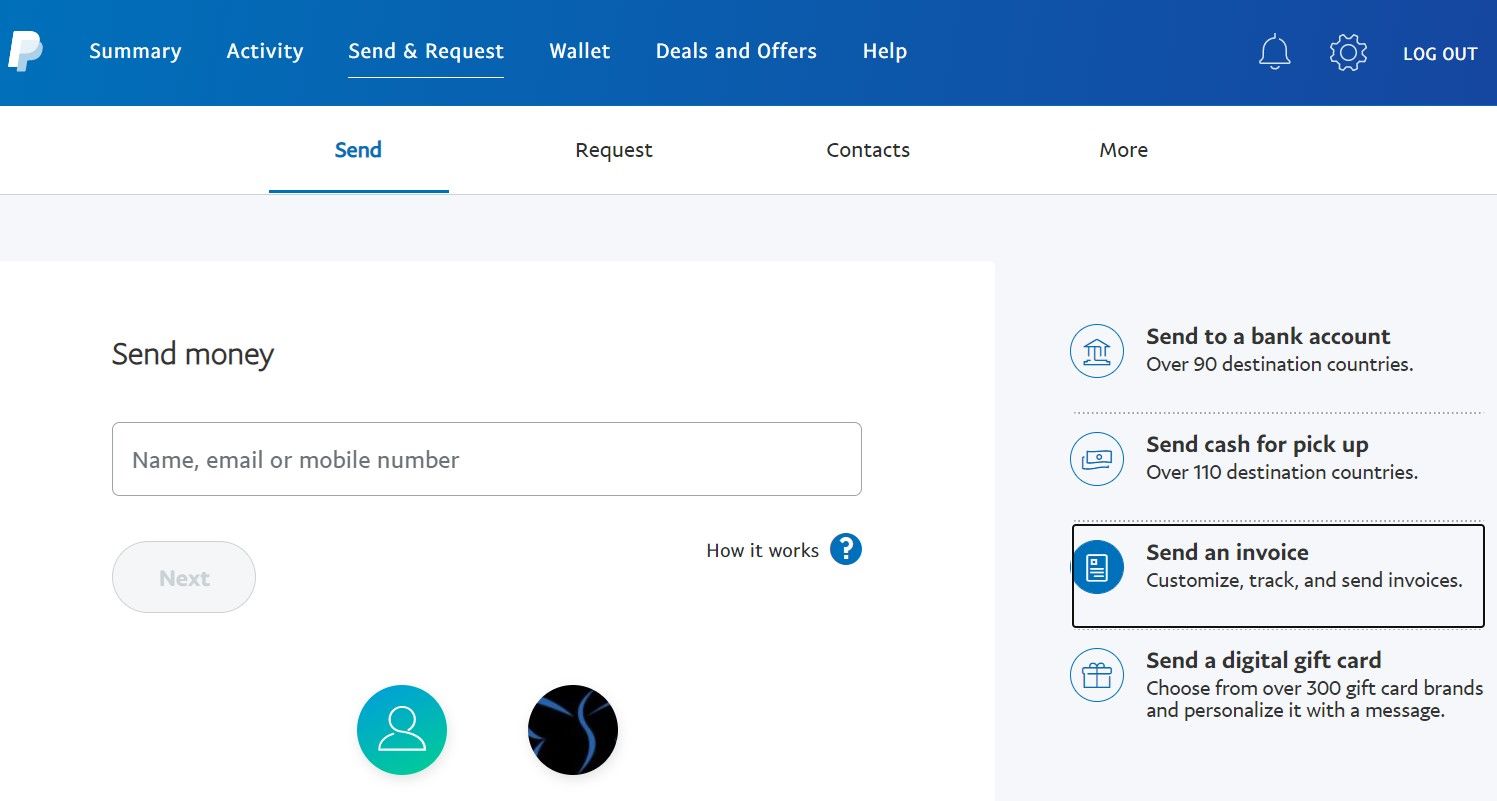This screenshot has width=1497, height=801.
Task: Go to the Summary page
Action: [135, 51]
